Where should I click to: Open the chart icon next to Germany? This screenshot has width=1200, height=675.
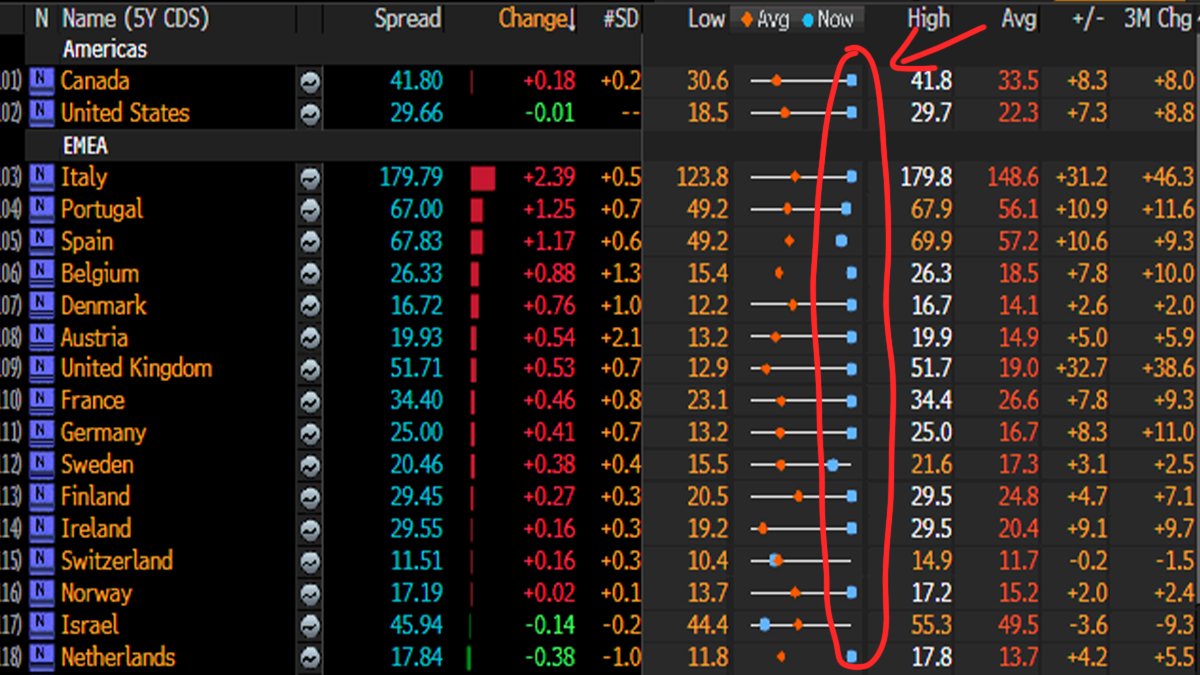click(310, 434)
